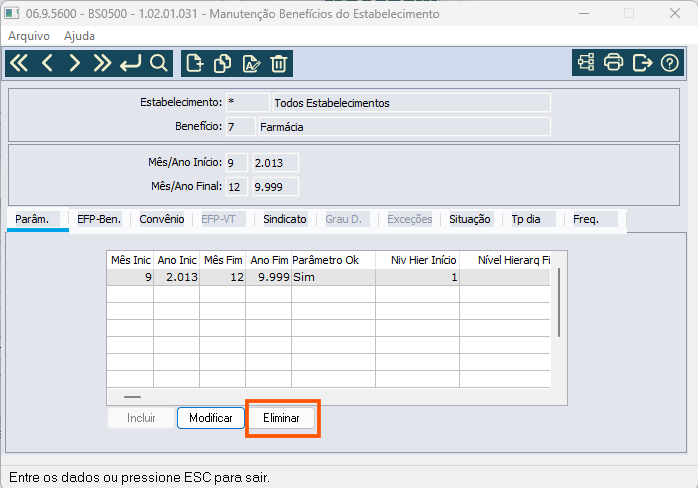Click the Parâmetro Ok column header
698x488 pixels.
point(333,260)
